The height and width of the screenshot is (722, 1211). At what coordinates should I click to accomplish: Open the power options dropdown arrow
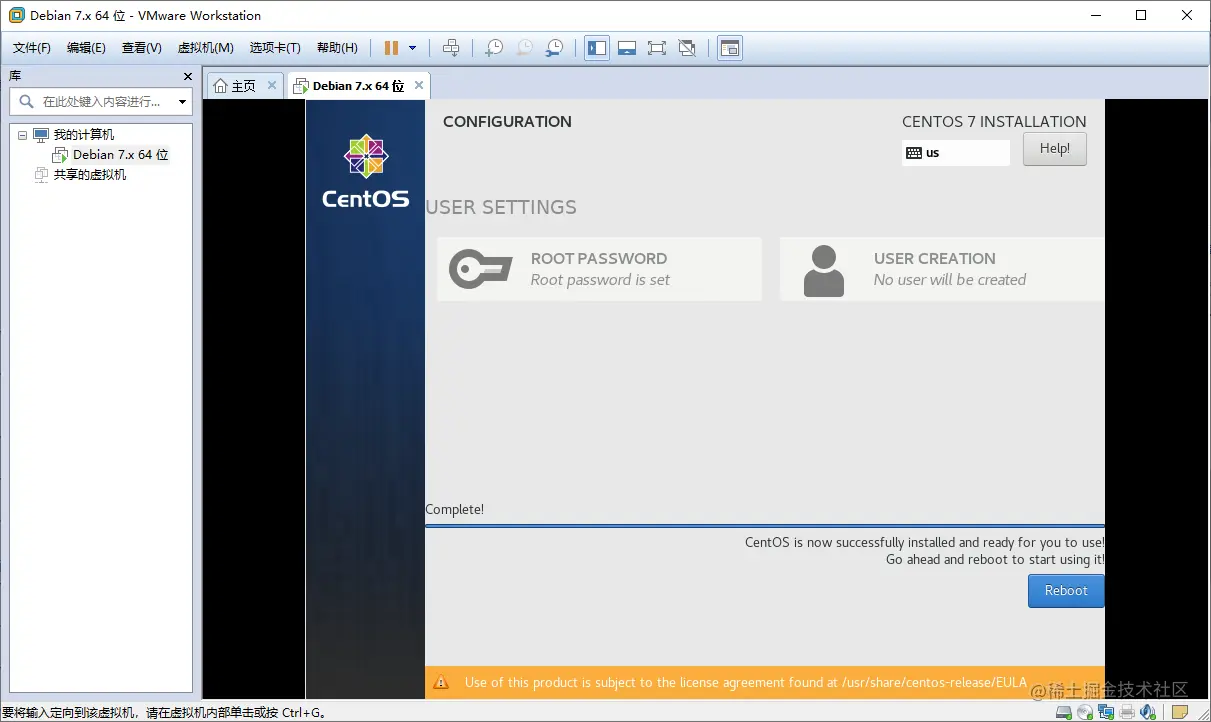point(412,48)
